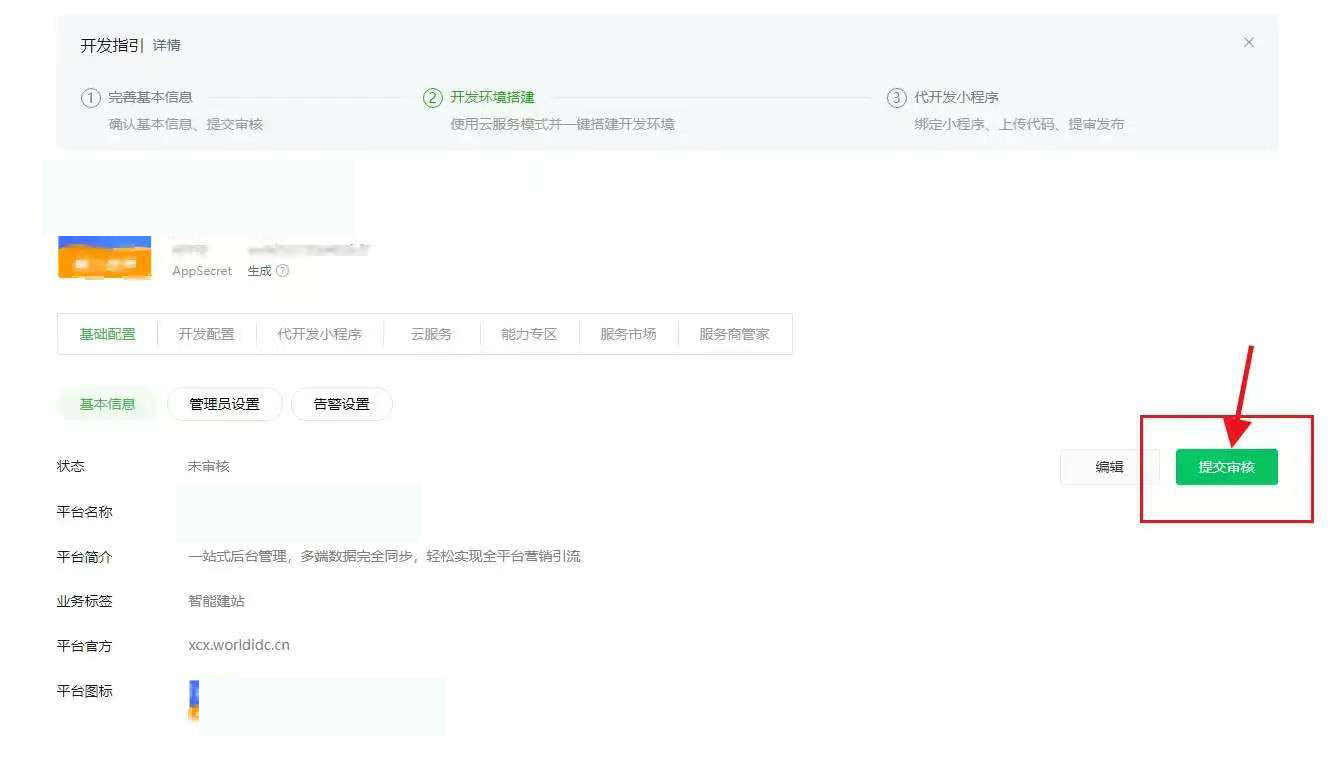
Task: Close the 开发指引 guide panel
Action: coord(1248,43)
